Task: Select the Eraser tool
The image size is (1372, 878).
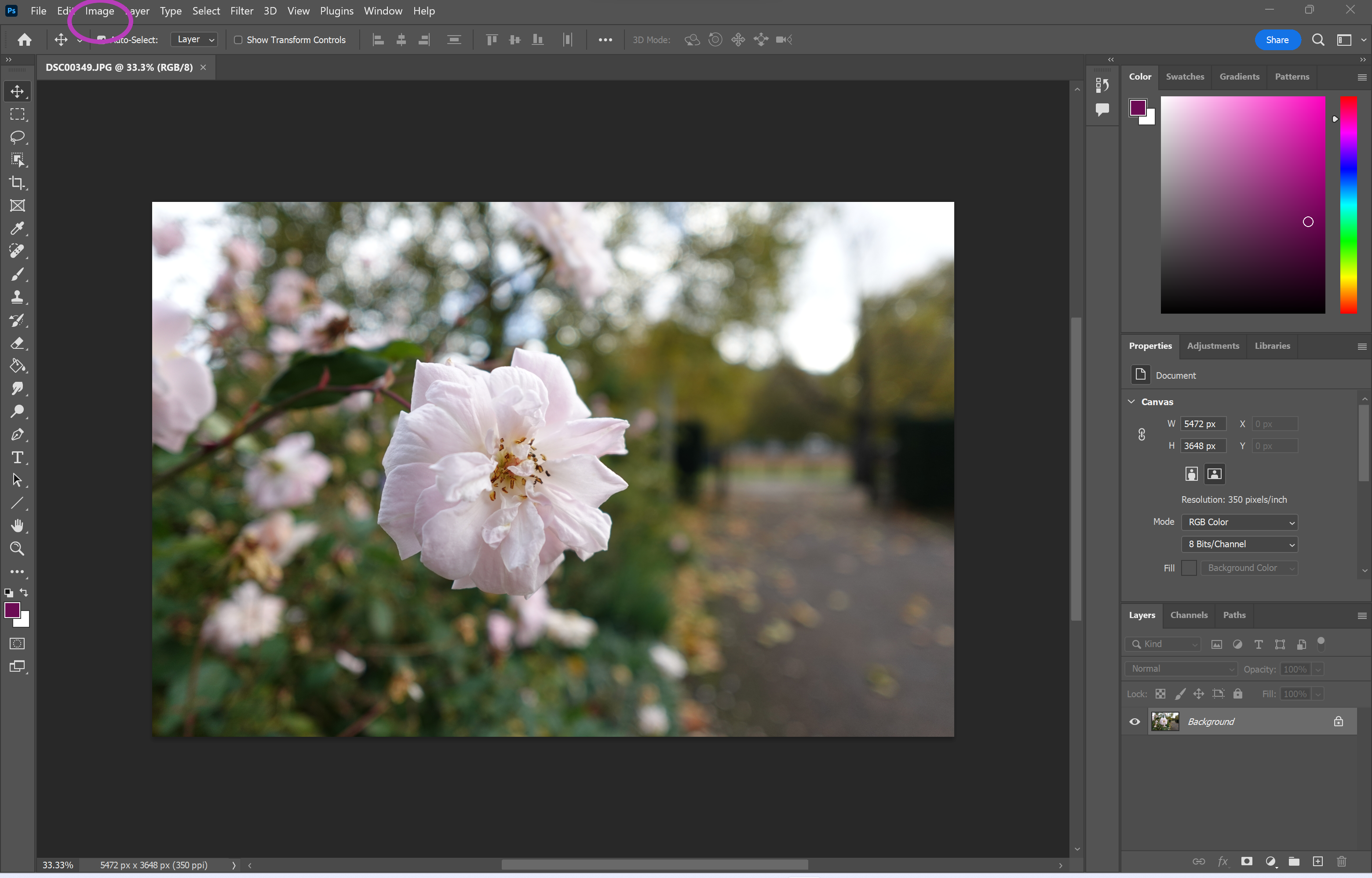Action: 17,343
